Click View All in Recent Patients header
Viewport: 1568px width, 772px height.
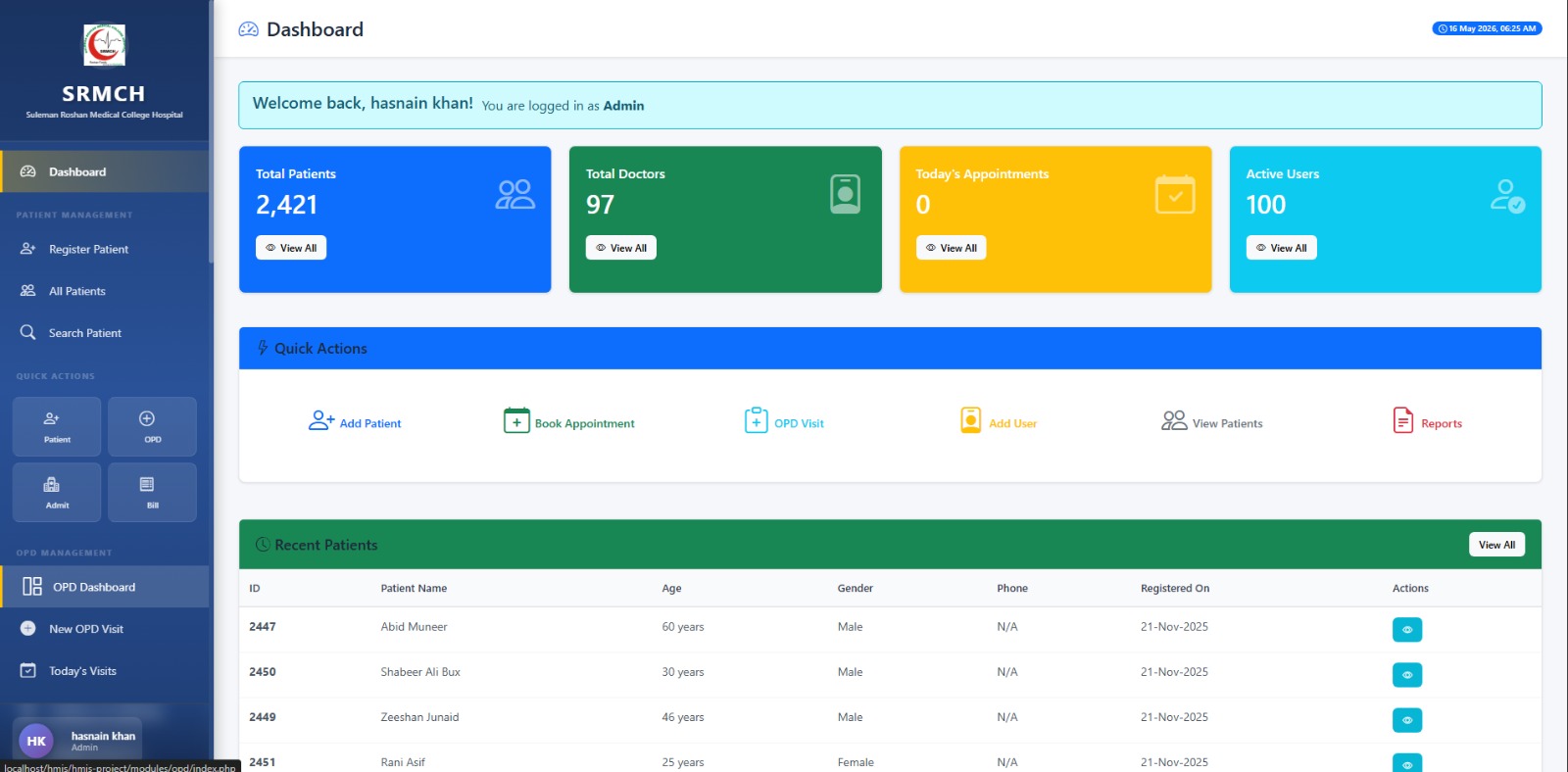pyautogui.click(x=1496, y=545)
